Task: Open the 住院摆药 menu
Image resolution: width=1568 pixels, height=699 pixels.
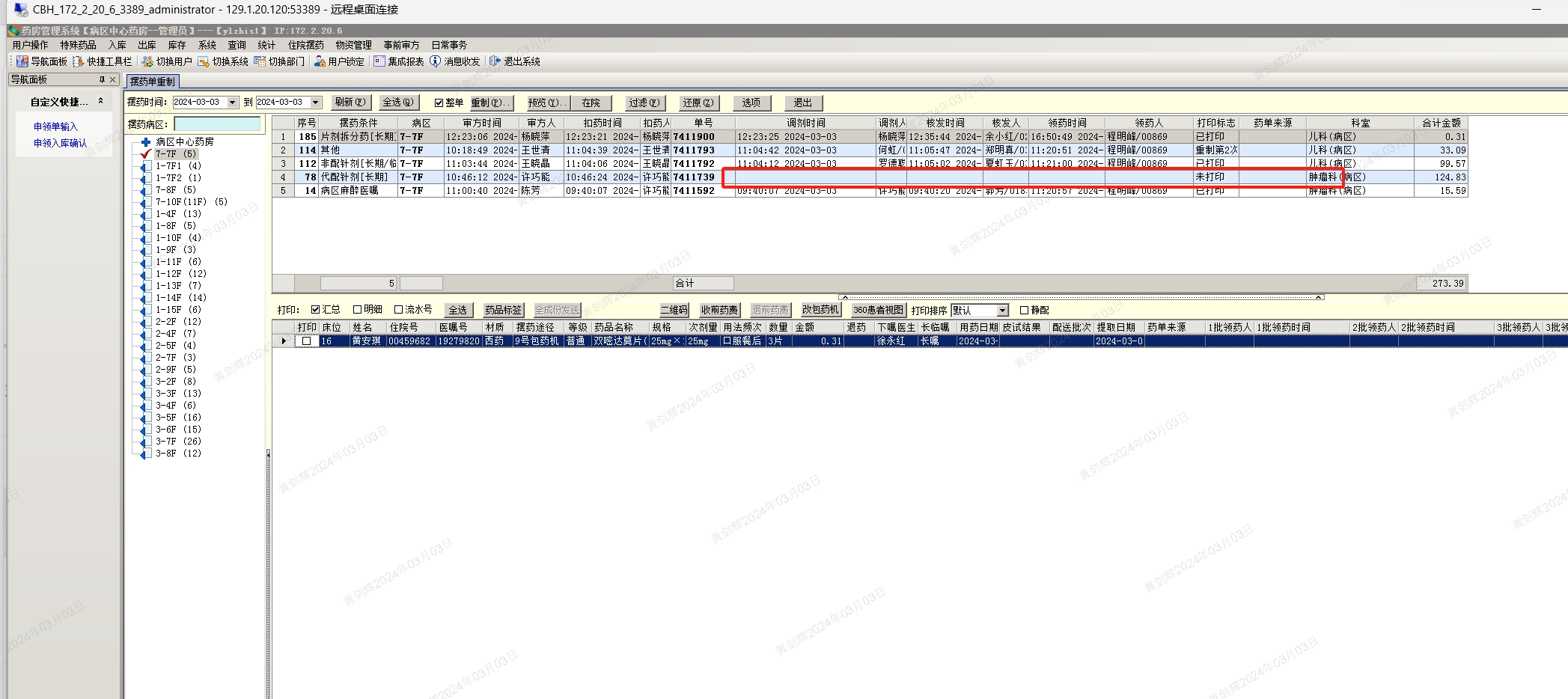Action: click(306, 45)
